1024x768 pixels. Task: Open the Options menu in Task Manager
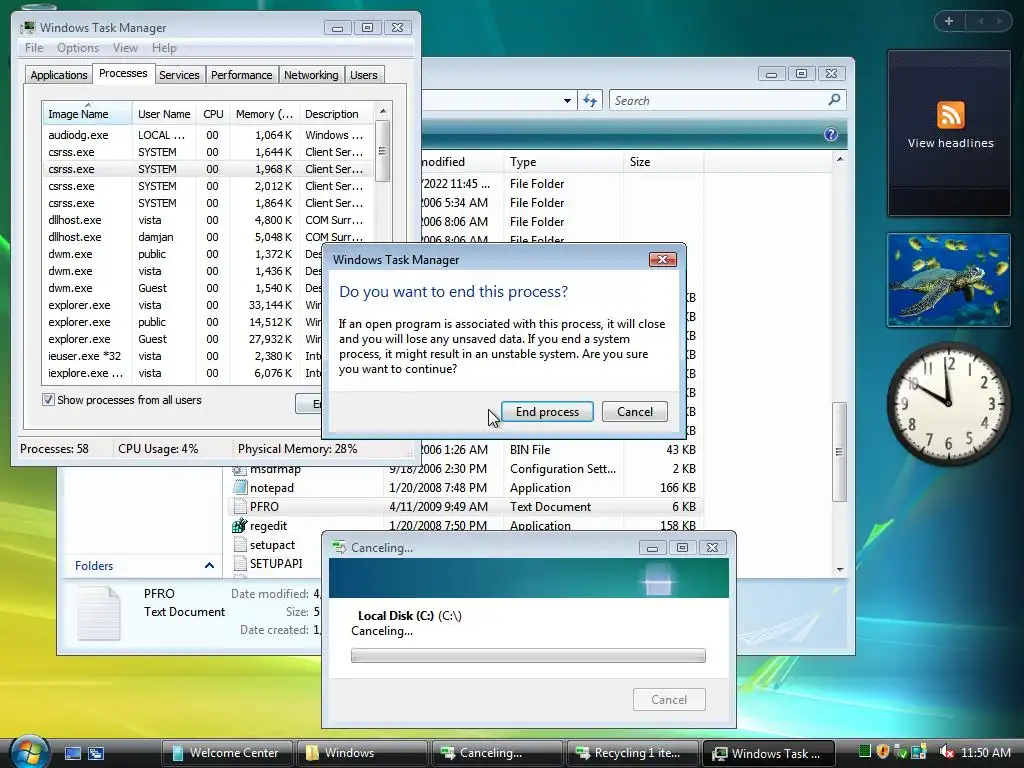(x=78, y=48)
